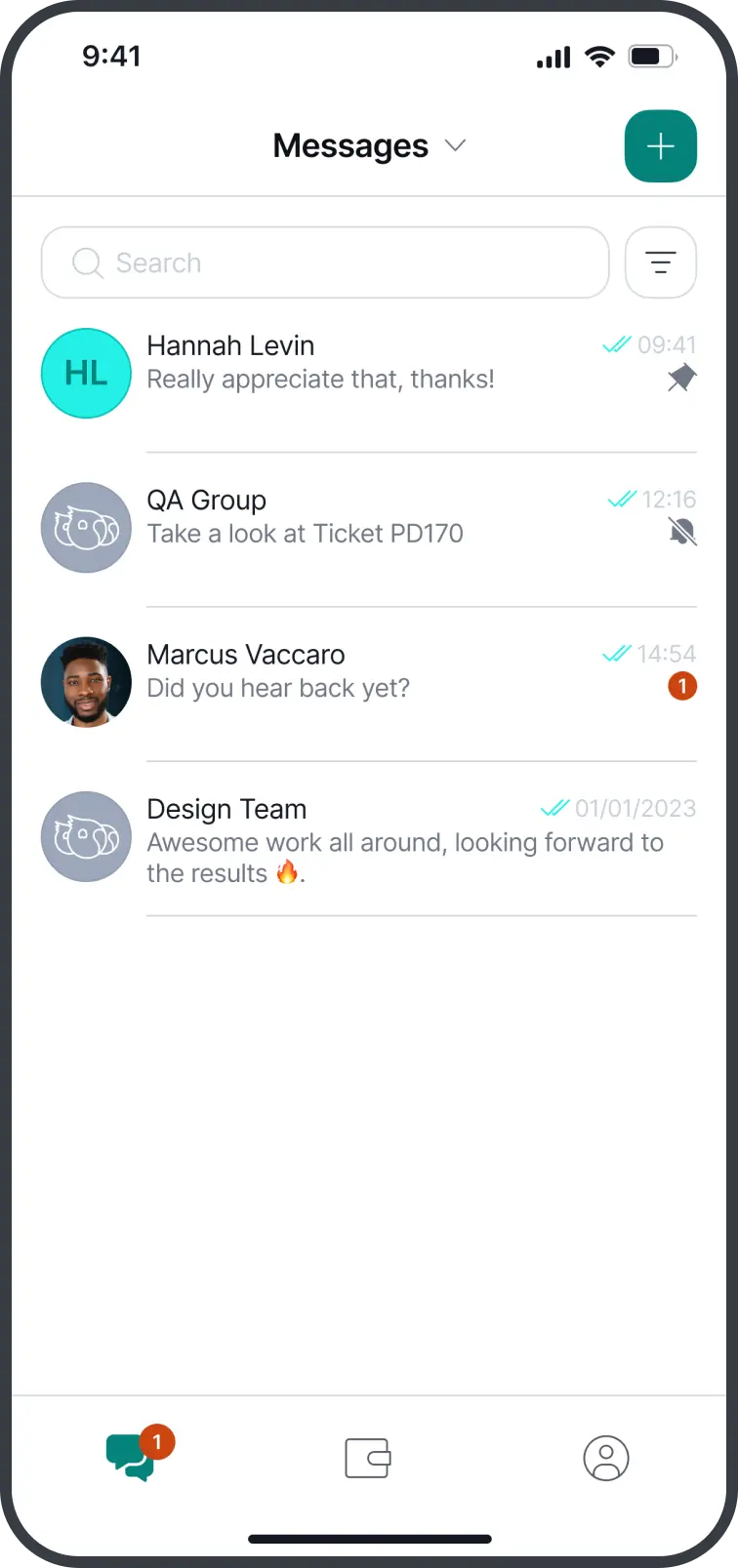Open Marcus Vaccaro's profile photo
Viewport: 738px width, 1568px height.
[86, 682]
